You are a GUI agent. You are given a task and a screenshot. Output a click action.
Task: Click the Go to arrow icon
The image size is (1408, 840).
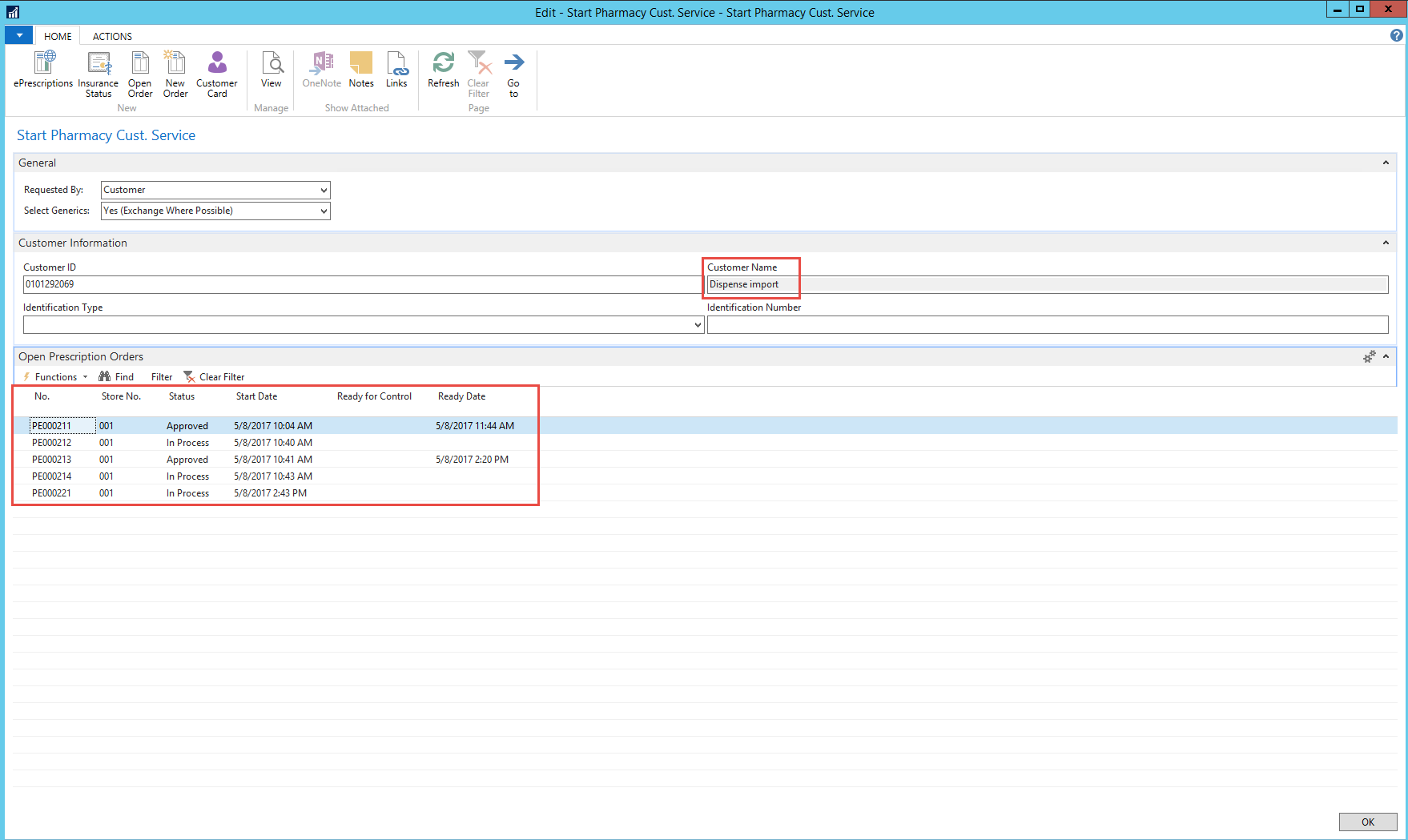pos(513,74)
